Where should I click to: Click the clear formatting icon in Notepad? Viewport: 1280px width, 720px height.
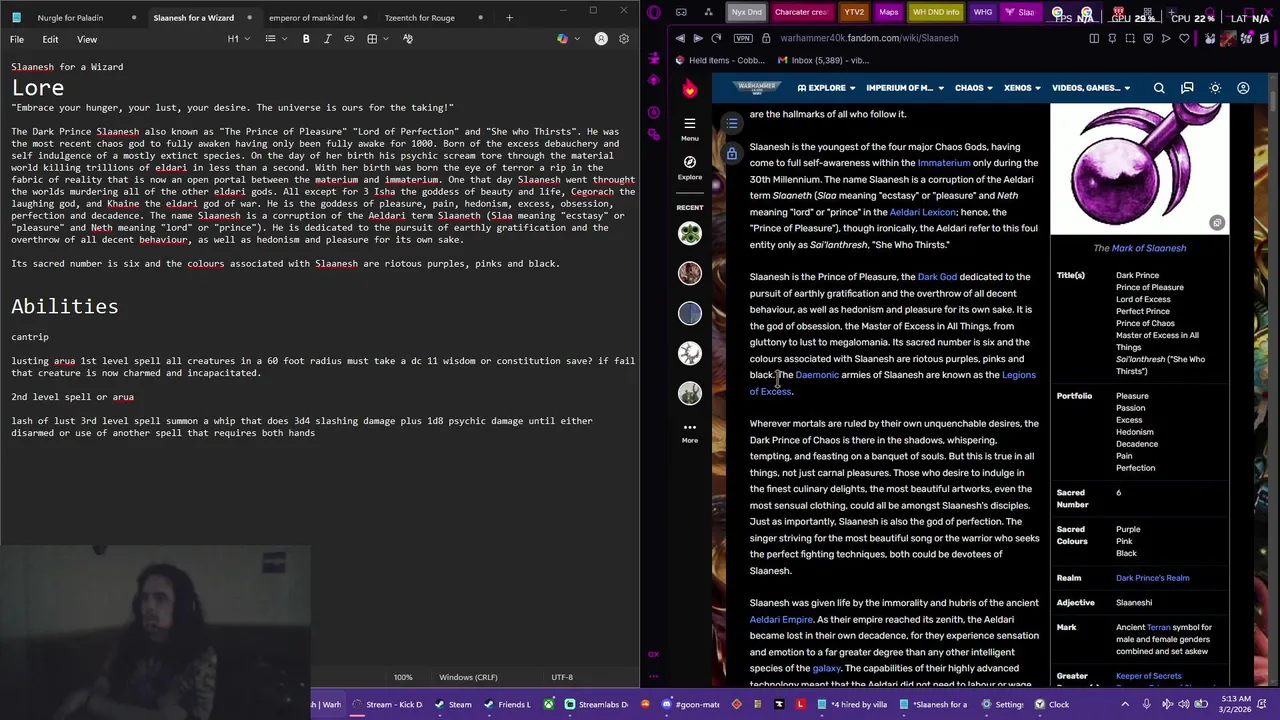coord(408,39)
